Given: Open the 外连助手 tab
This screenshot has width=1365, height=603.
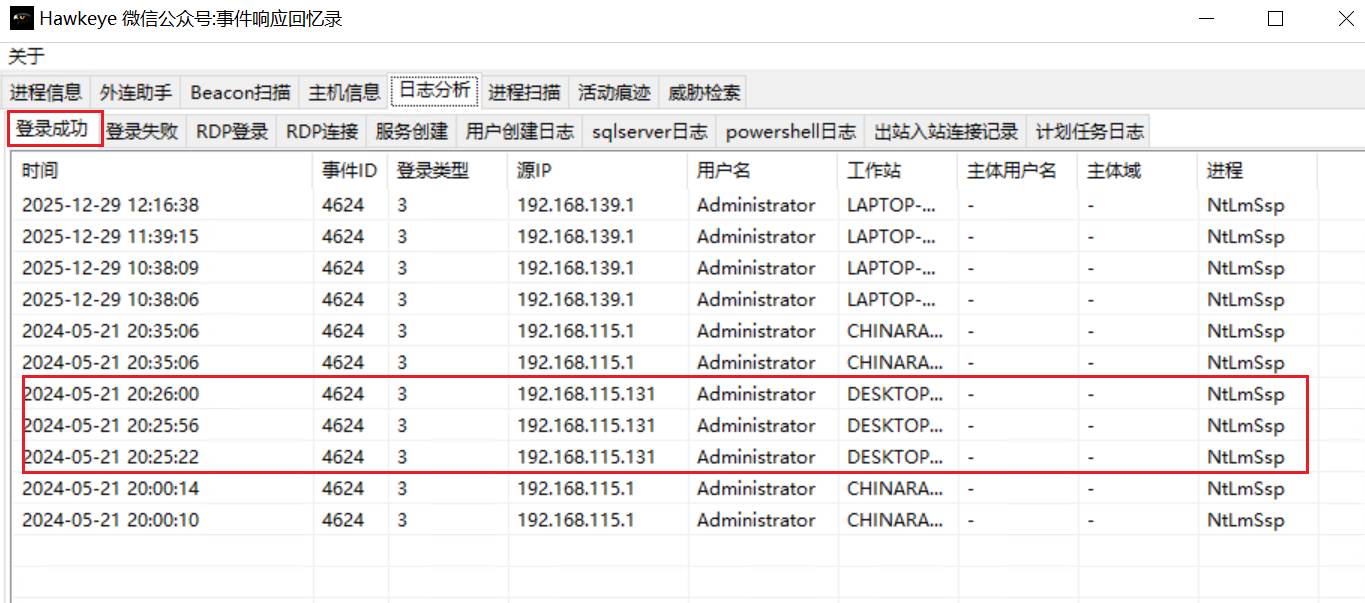Looking at the screenshot, I should pyautogui.click(x=135, y=93).
